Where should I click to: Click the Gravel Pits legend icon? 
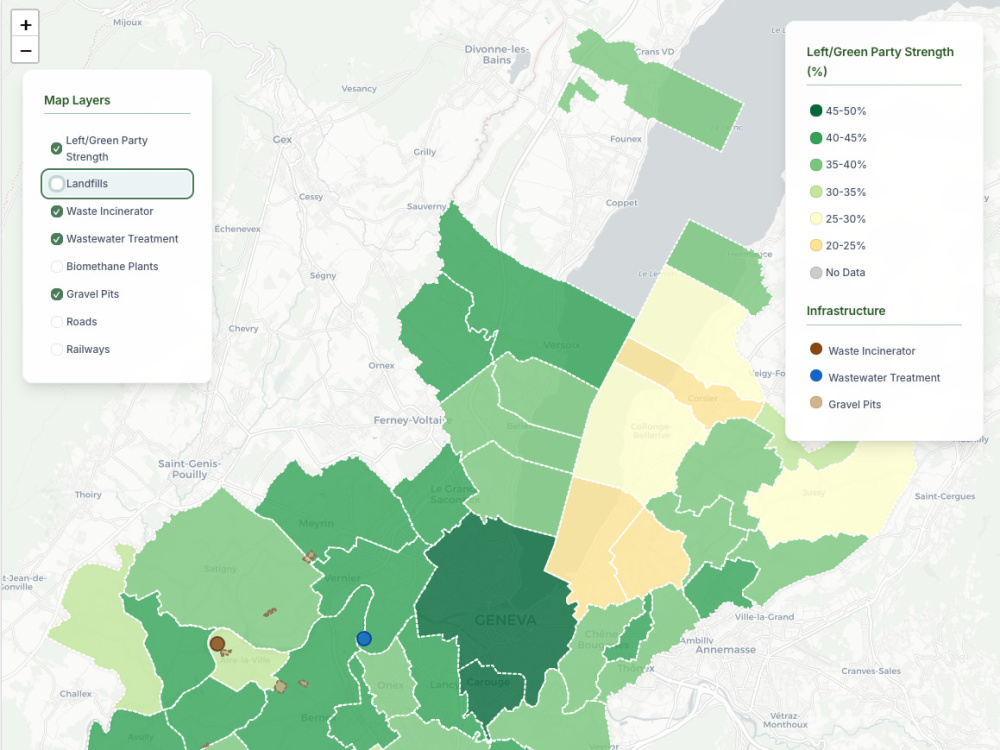click(x=816, y=402)
